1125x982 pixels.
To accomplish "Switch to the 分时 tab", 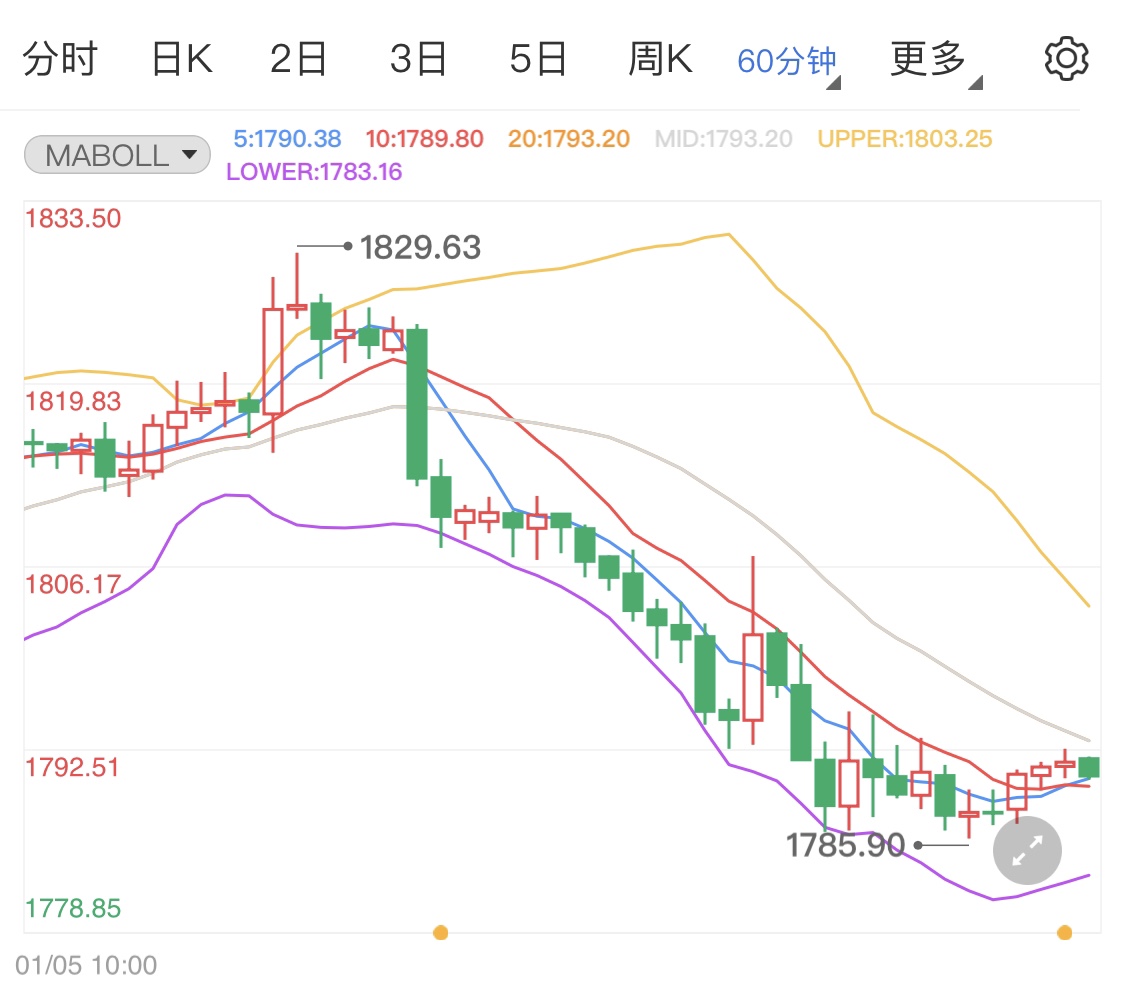I will point(60,57).
